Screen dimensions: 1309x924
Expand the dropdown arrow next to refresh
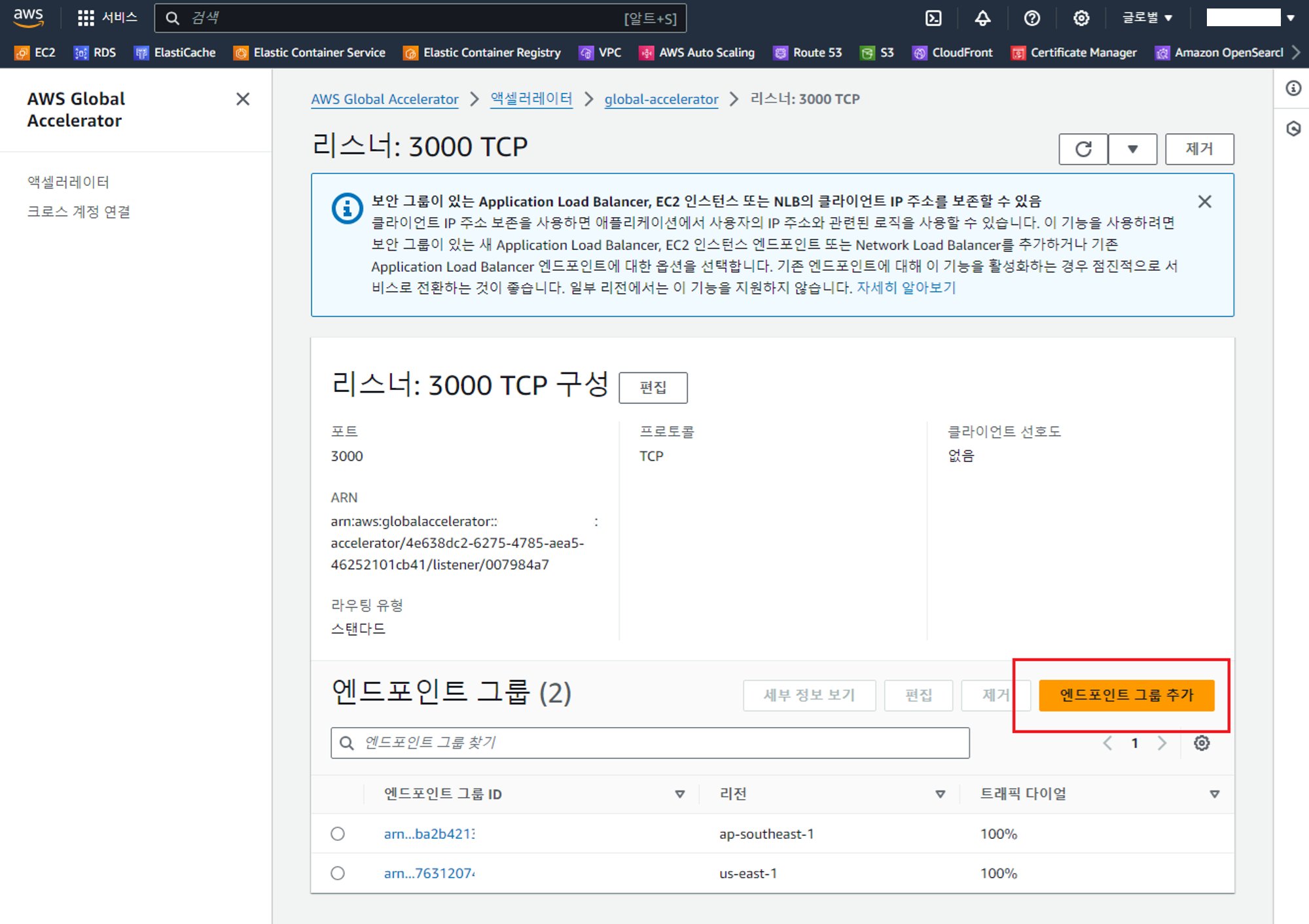(x=1132, y=149)
